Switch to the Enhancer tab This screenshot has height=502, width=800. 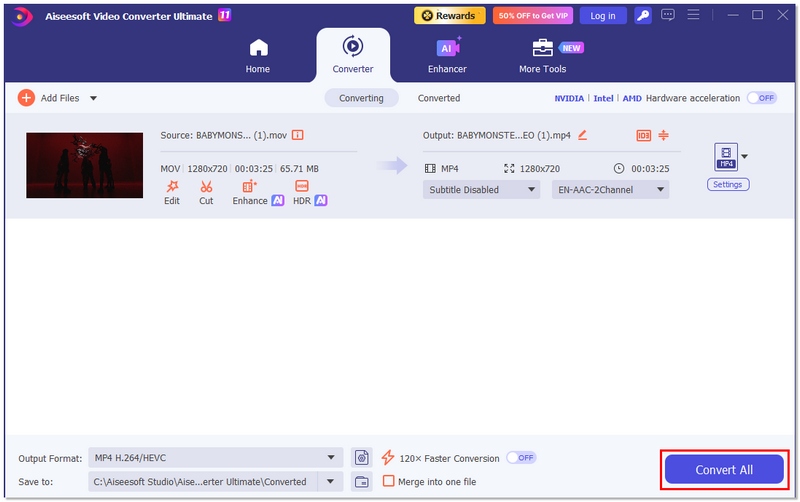(x=445, y=56)
